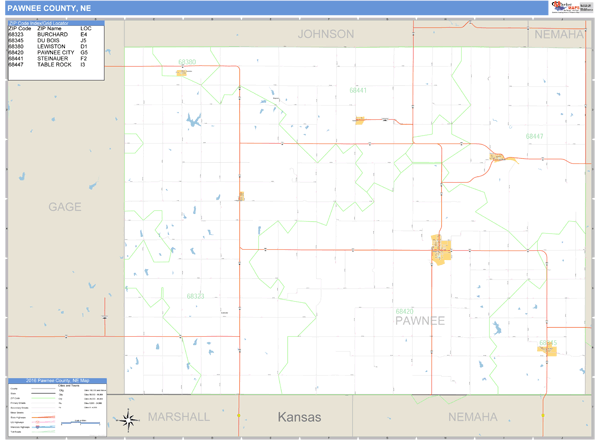The width and height of the screenshot is (600, 440).
Task: Select the TABLE ROCK row in ZIP index
Action: (x=50, y=64)
